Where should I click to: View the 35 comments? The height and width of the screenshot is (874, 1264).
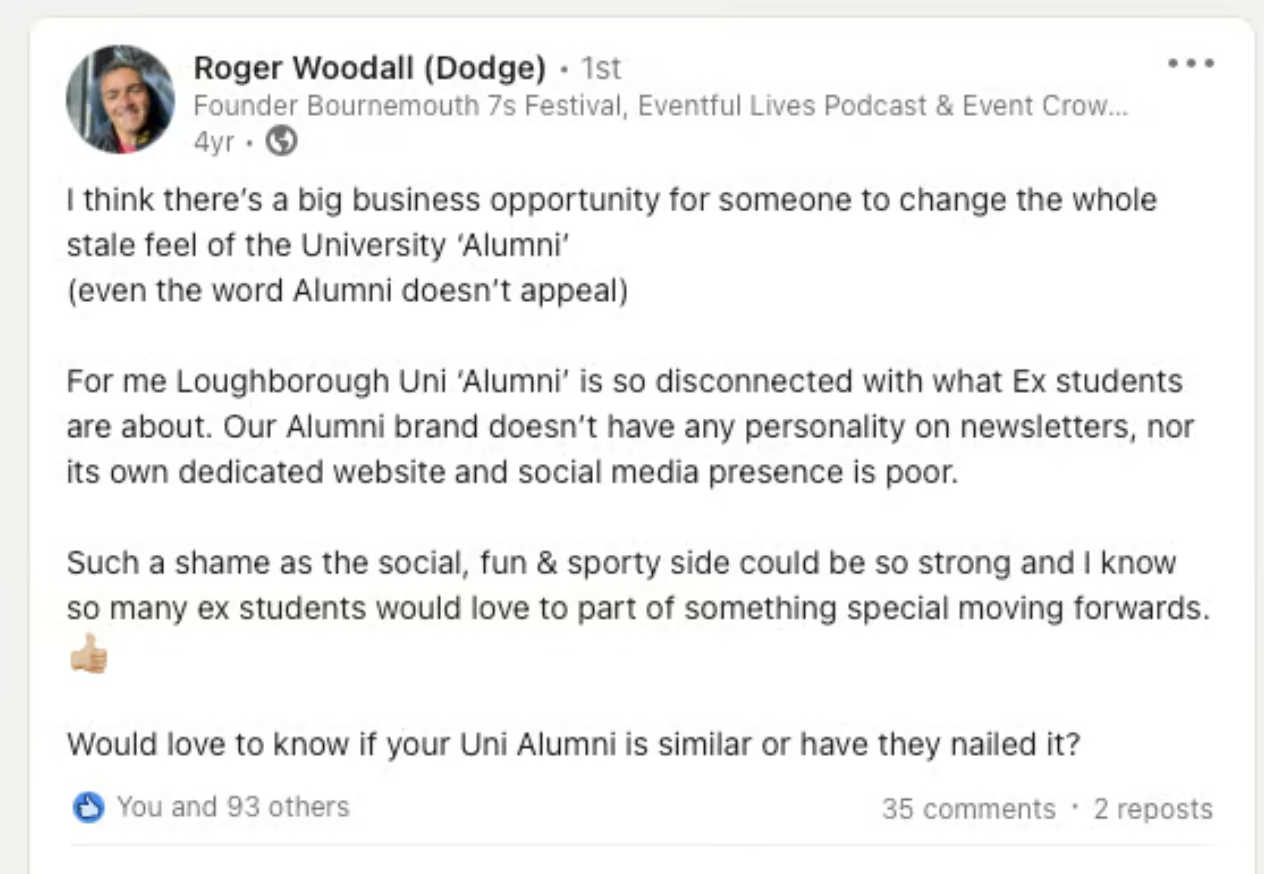pyautogui.click(x=968, y=809)
